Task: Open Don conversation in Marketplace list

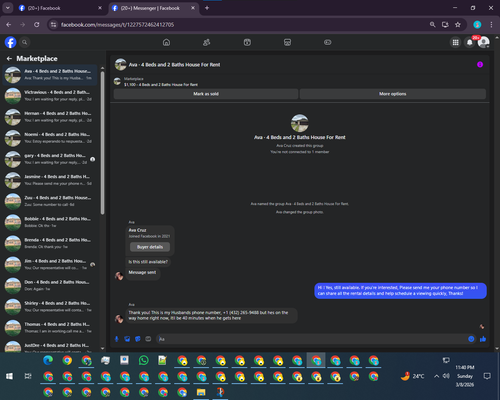Action: (x=50, y=285)
